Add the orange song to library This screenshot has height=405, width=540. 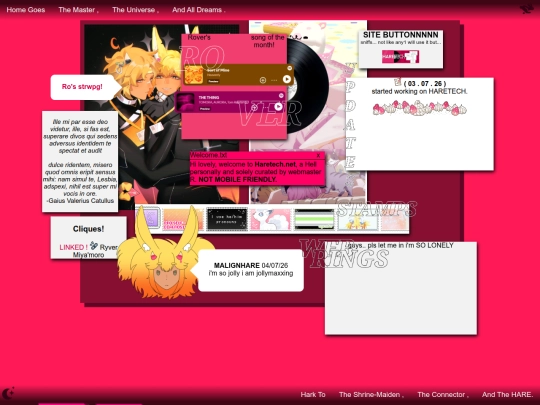point(263,80)
